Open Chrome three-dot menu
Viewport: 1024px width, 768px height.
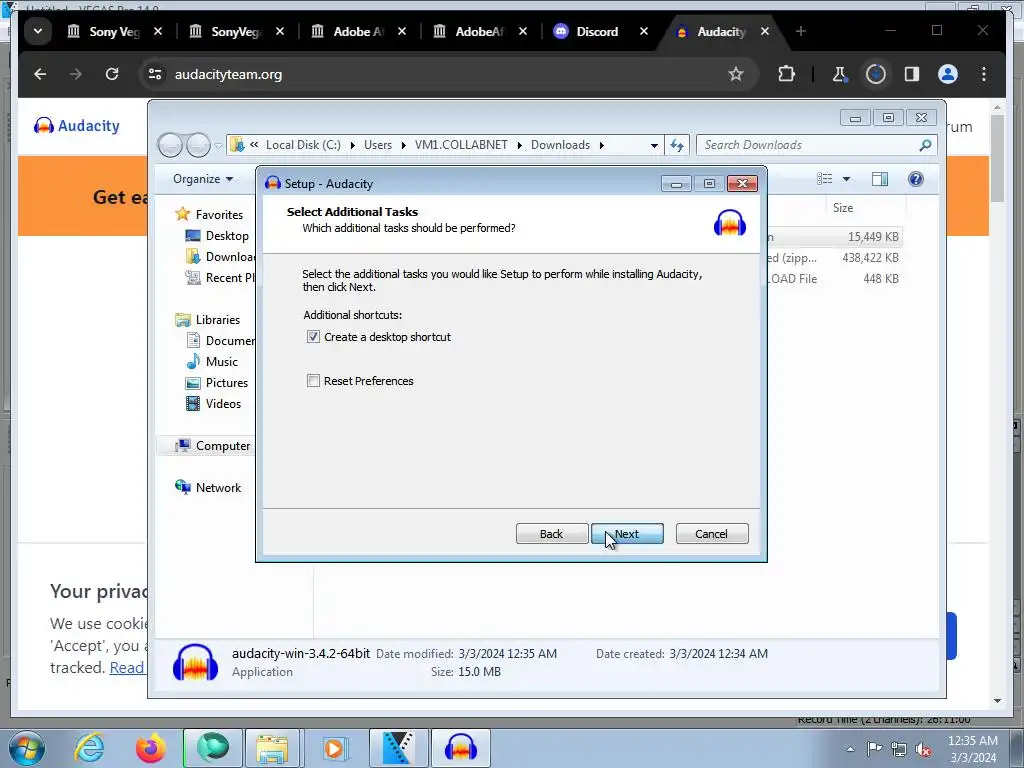(984, 74)
